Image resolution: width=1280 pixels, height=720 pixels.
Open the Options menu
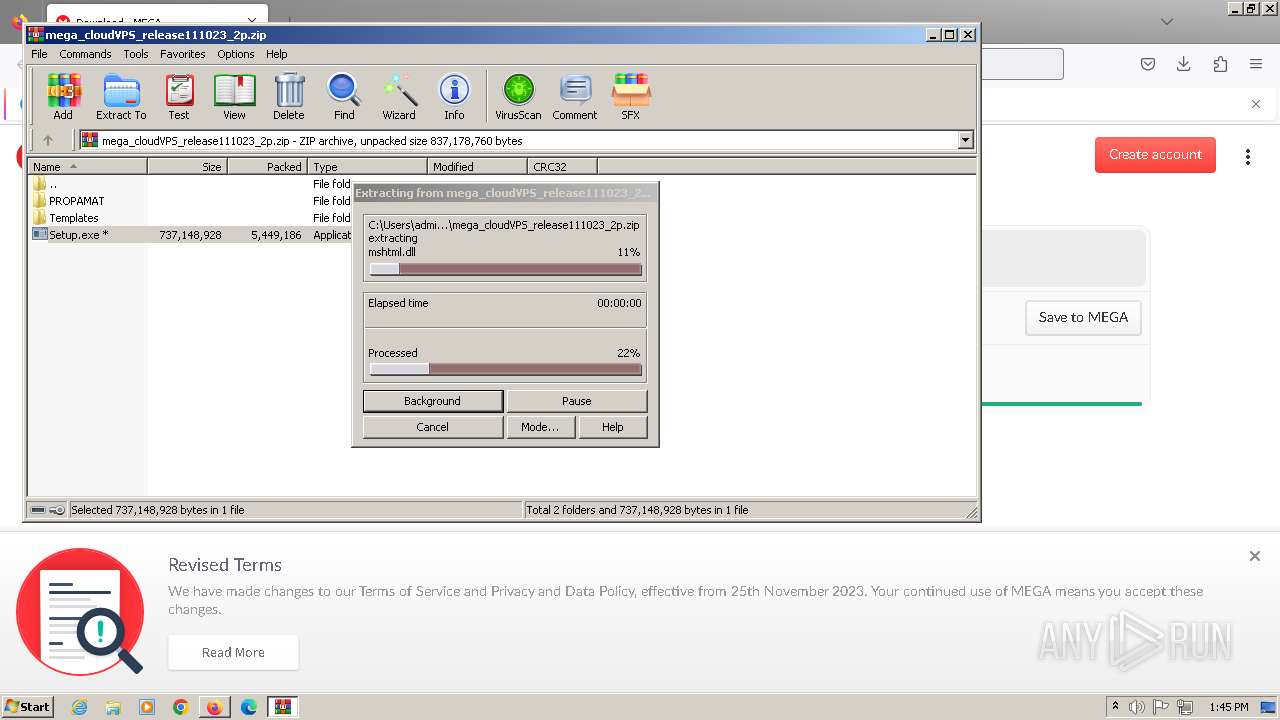236,54
